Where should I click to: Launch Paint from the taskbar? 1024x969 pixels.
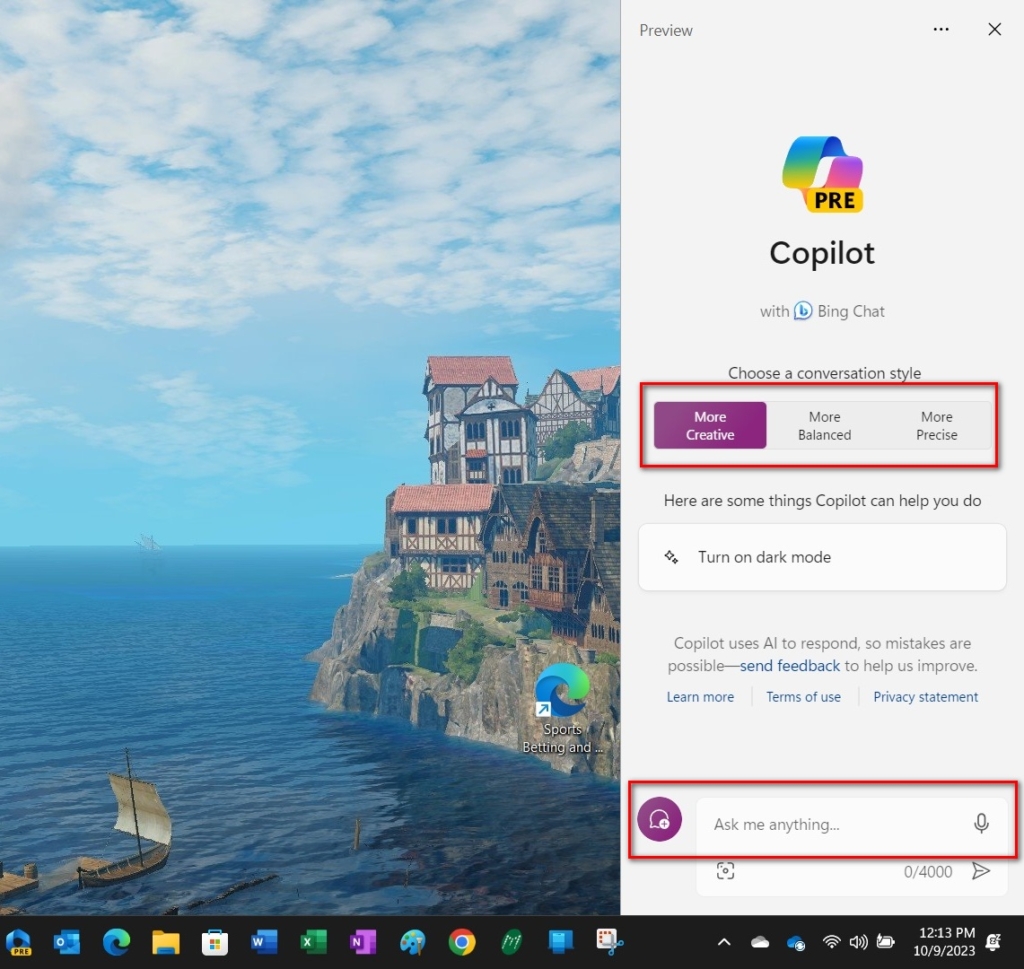413,941
